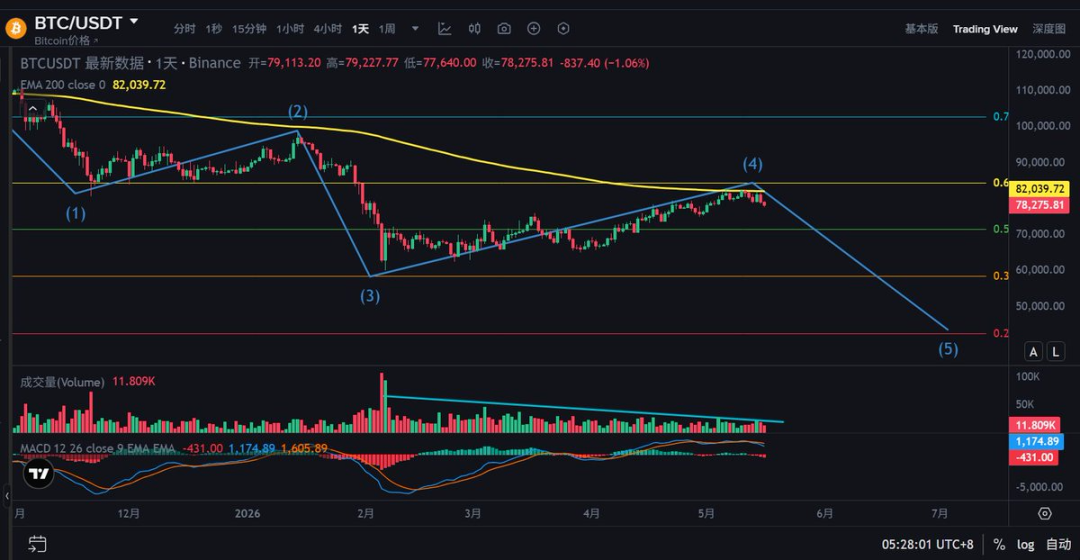
Task: Open chart settings hexagon icon in toolbar
Action: pos(563,29)
